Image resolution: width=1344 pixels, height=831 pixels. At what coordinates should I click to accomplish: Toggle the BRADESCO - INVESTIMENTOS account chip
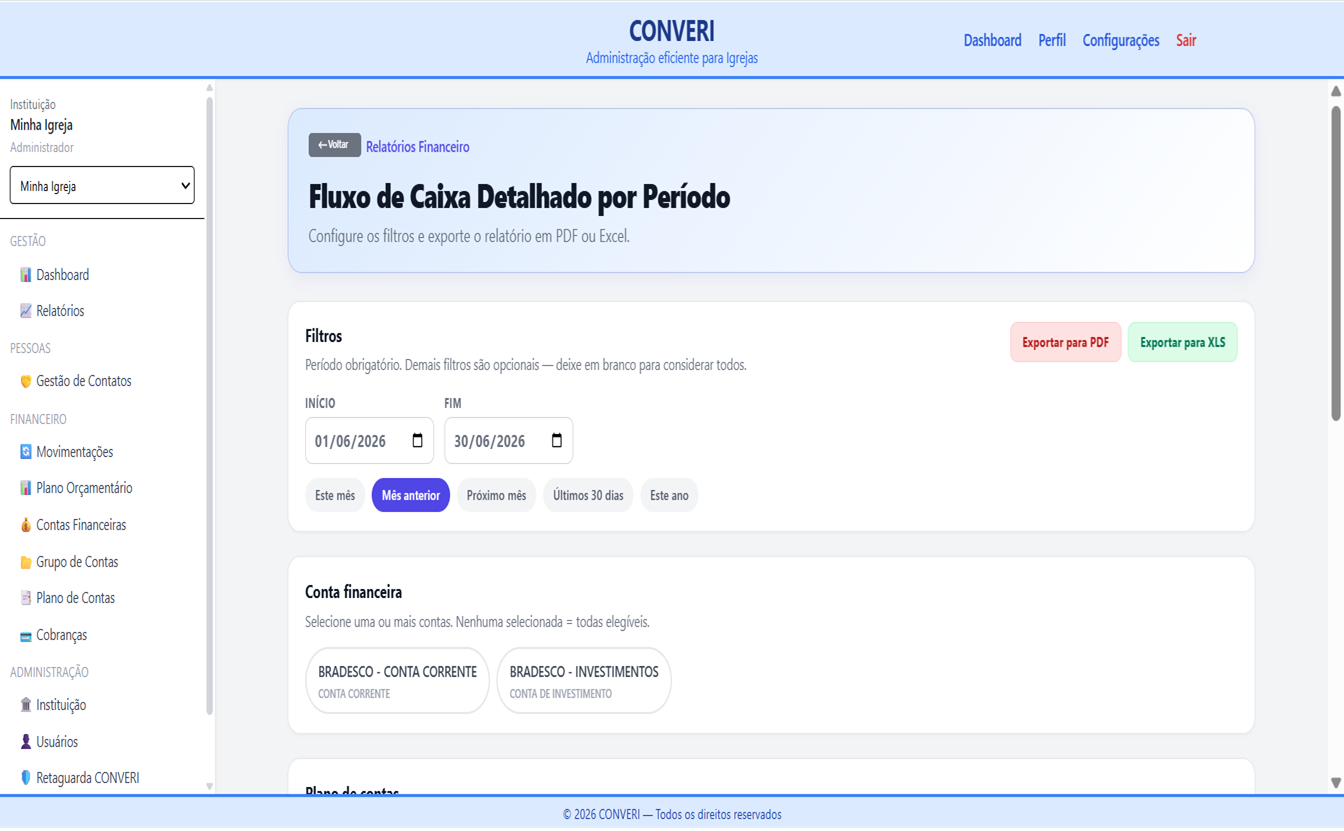[584, 681]
